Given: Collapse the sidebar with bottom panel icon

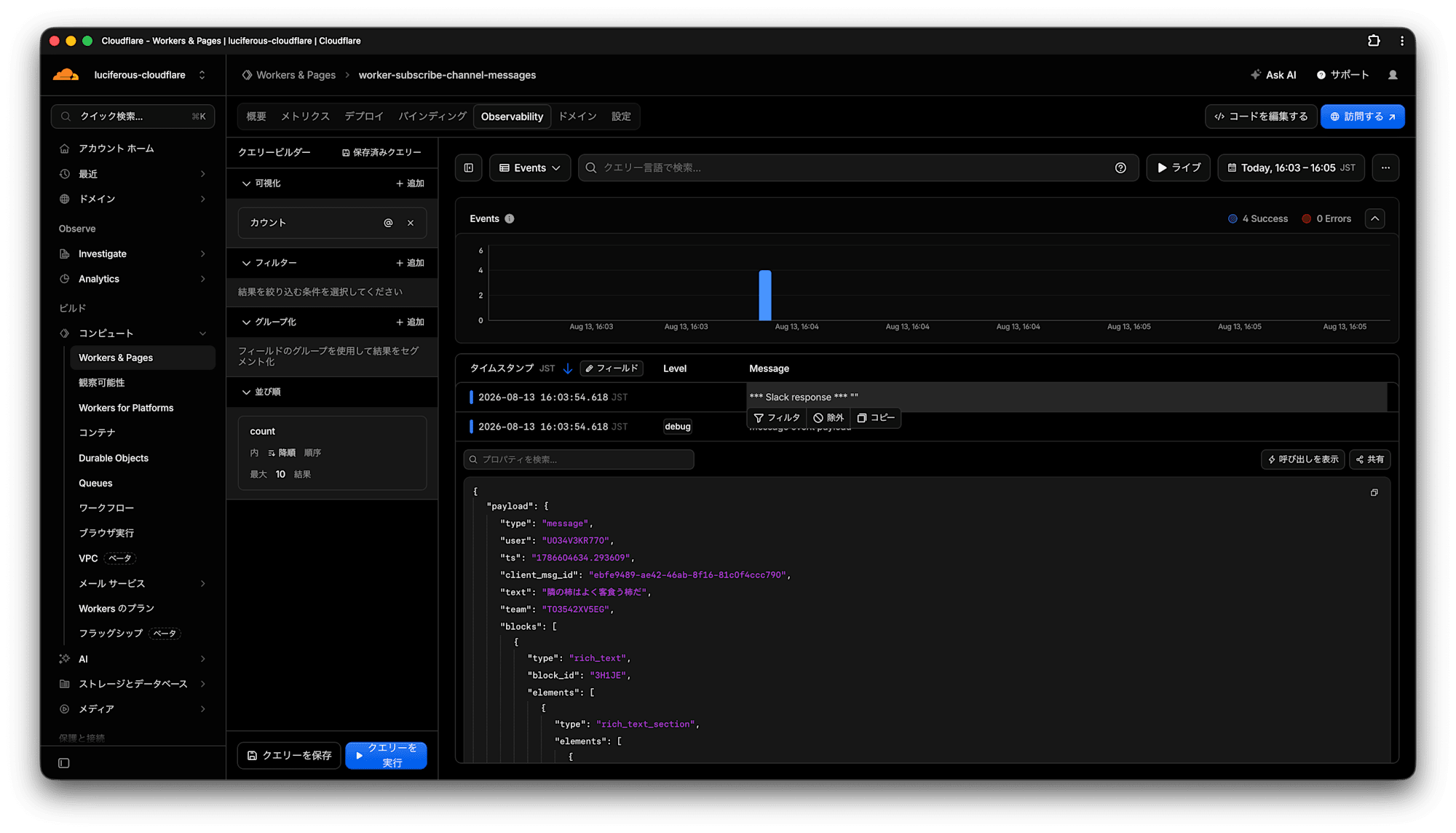Looking at the screenshot, I should pyautogui.click(x=64, y=763).
